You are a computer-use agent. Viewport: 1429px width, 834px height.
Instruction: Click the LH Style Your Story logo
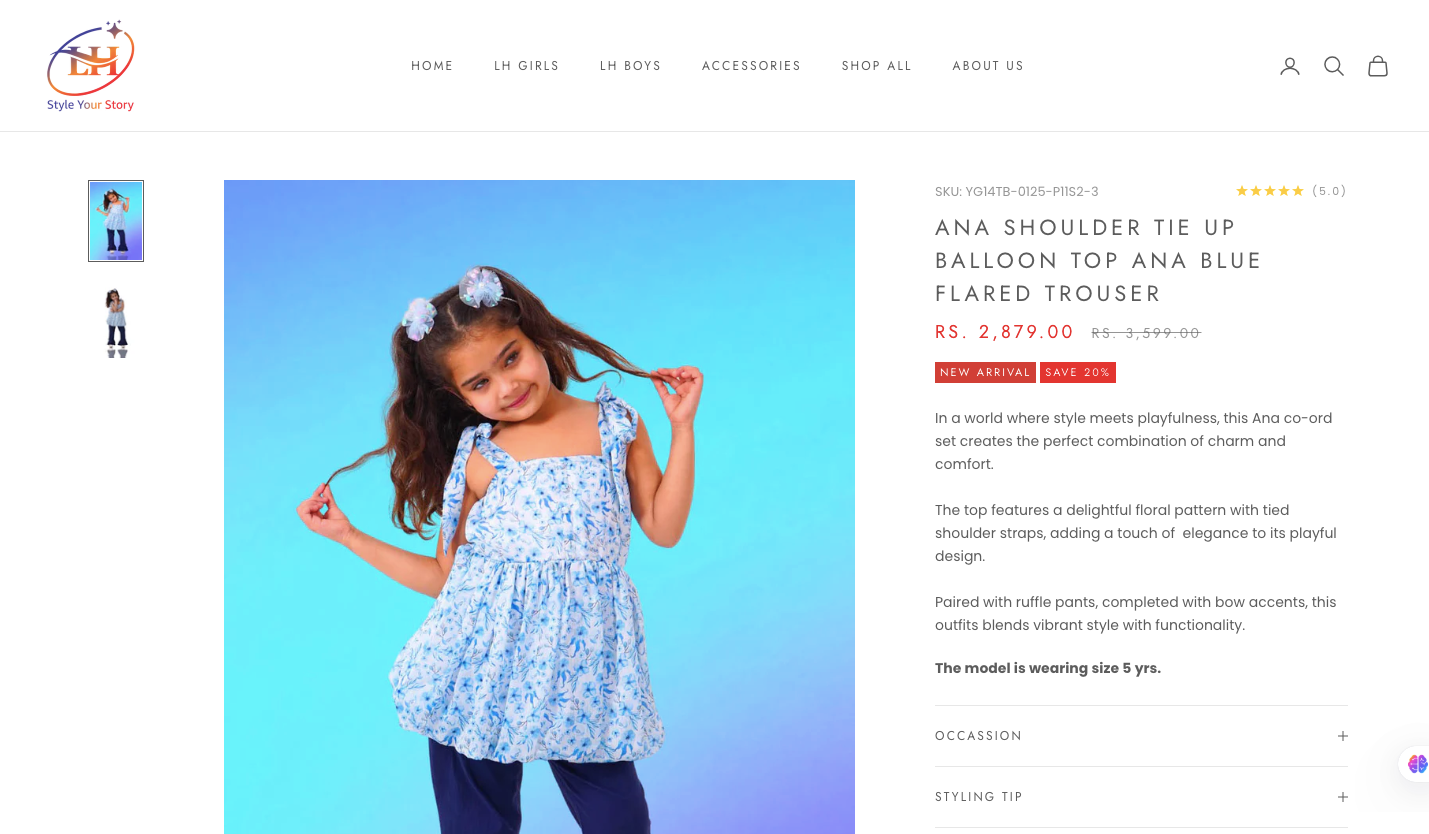[91, 65]
